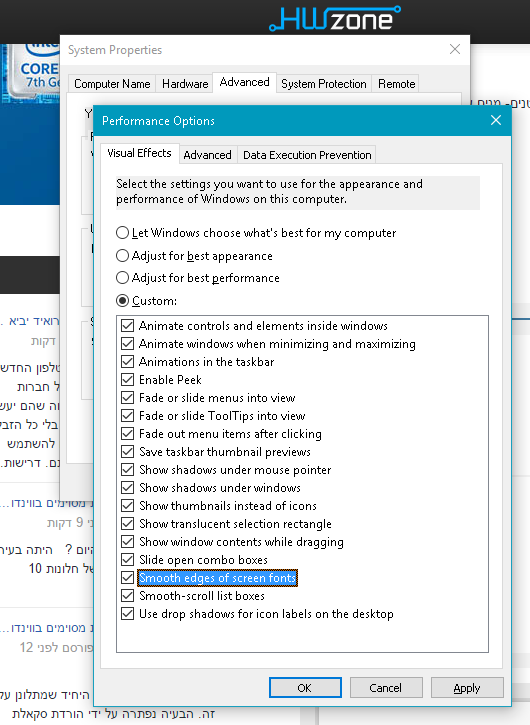
Task: Disable Show shadows under windows
Action: 128,488
